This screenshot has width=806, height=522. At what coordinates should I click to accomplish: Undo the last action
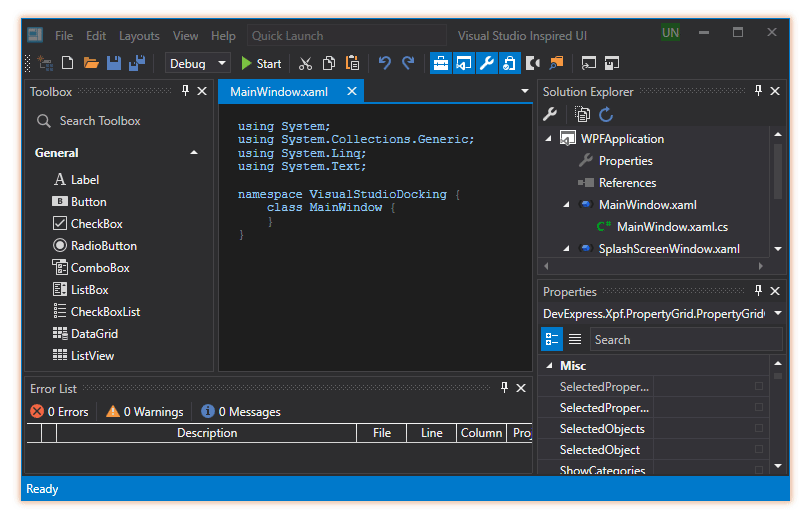(x=384, y=63)
